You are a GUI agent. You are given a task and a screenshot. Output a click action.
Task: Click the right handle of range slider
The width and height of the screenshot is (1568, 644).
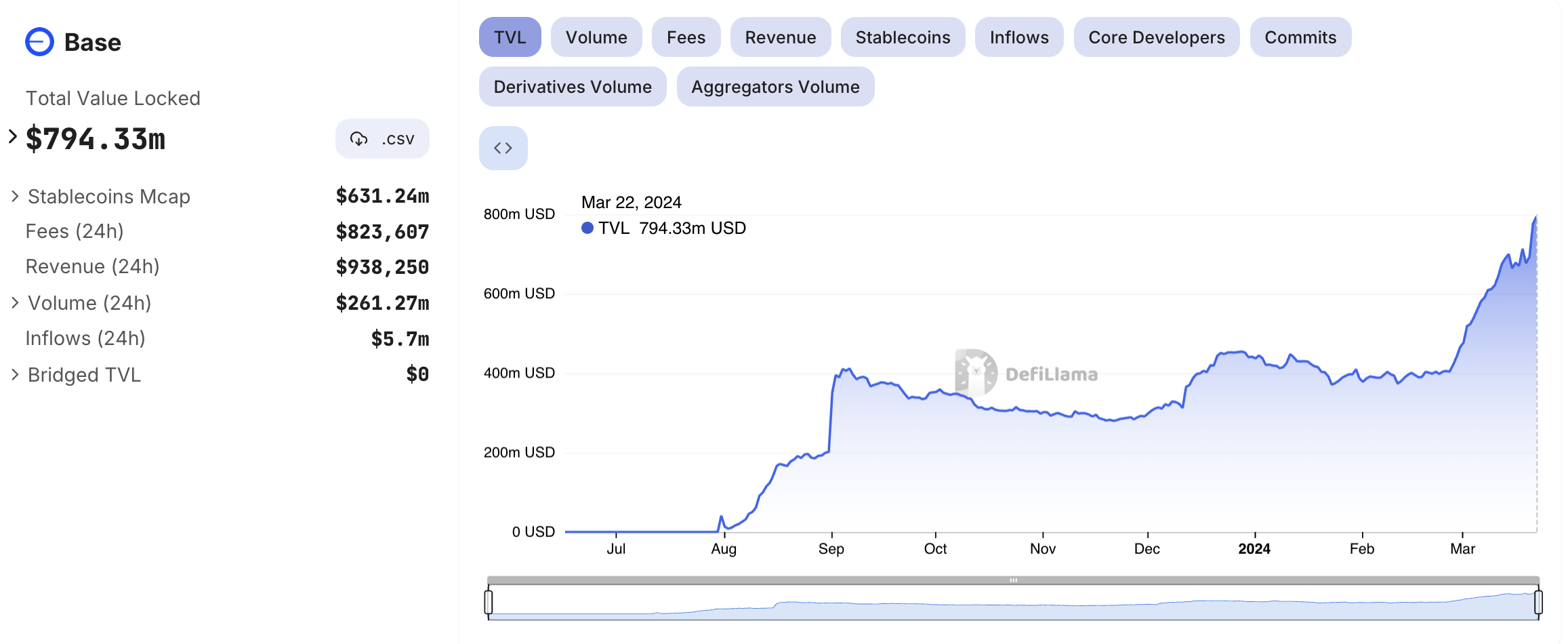tap(1538, 602)
